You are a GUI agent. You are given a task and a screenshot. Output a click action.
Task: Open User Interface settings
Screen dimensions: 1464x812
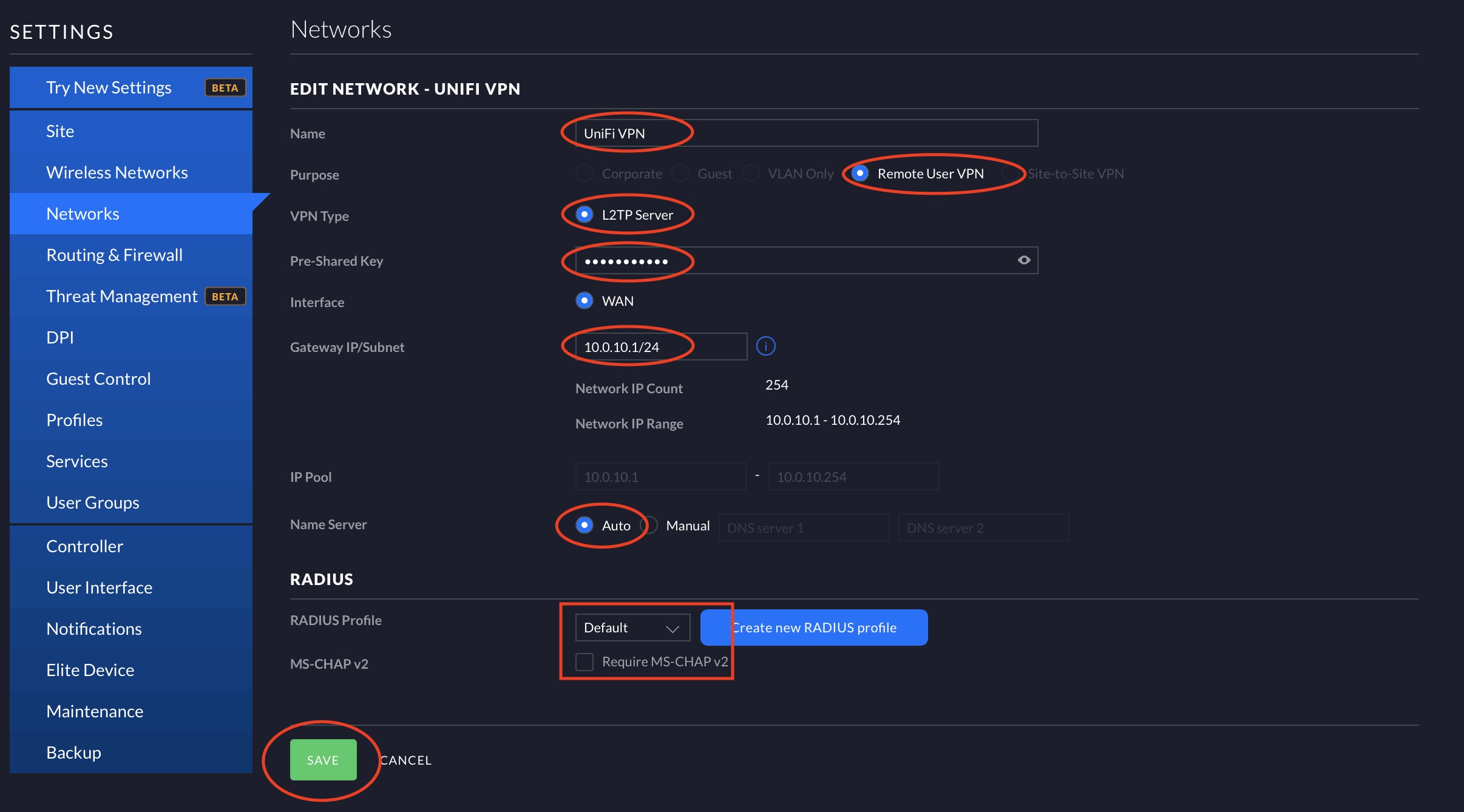131,587
